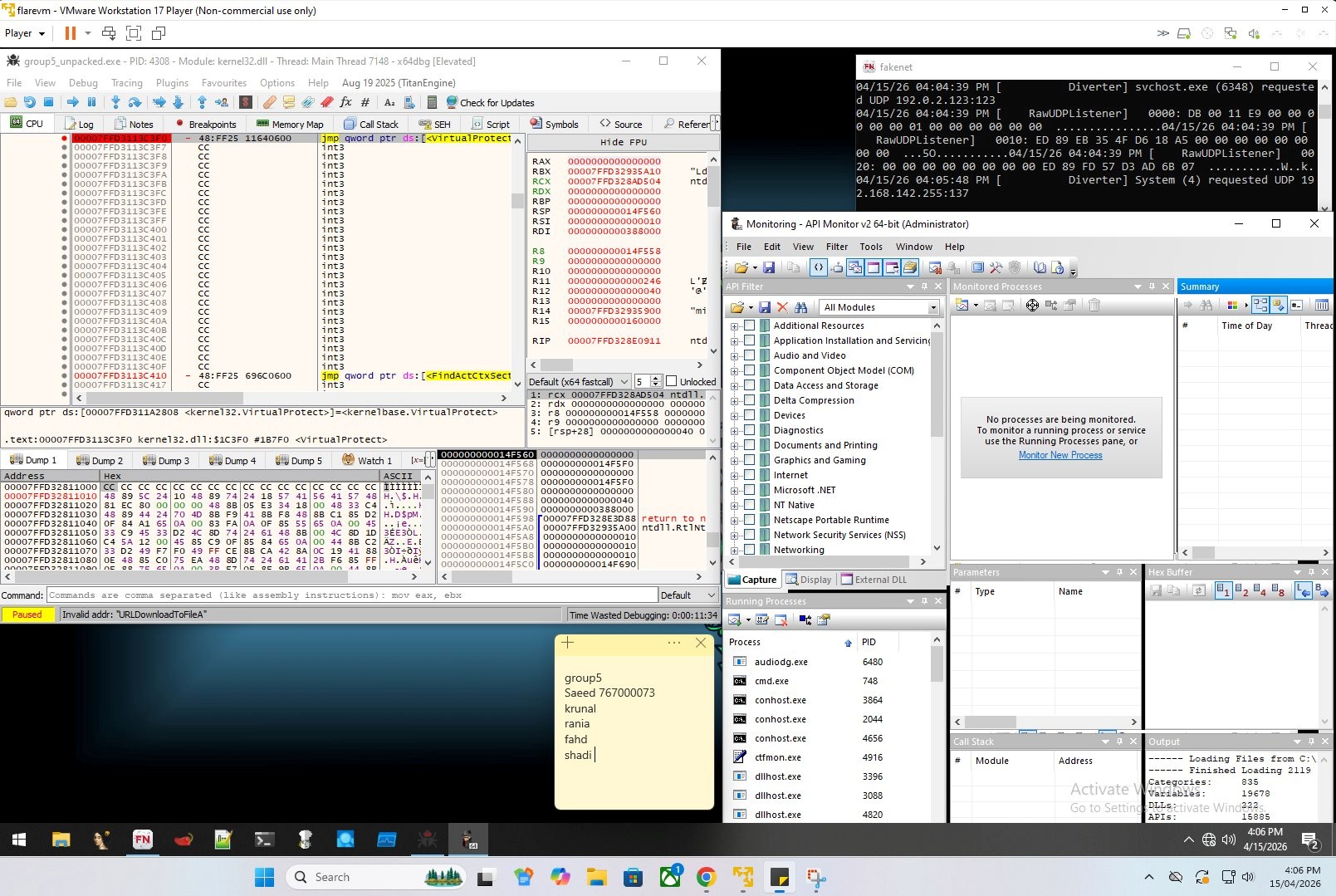Image resolution: width=1336 pixels, height=896 pixels.
Task: Click the Pause execution icon in x64dbg toolbar
Action: pyautogui.click(x=91, y=102)
